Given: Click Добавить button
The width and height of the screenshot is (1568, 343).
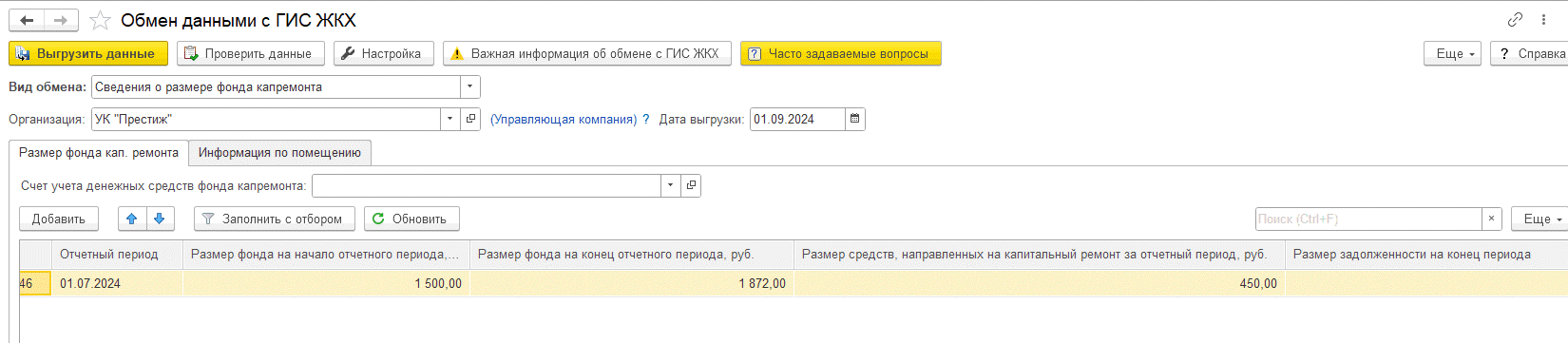Looking at the screenshot, I should pyautogui.click(x=59, y=219).
